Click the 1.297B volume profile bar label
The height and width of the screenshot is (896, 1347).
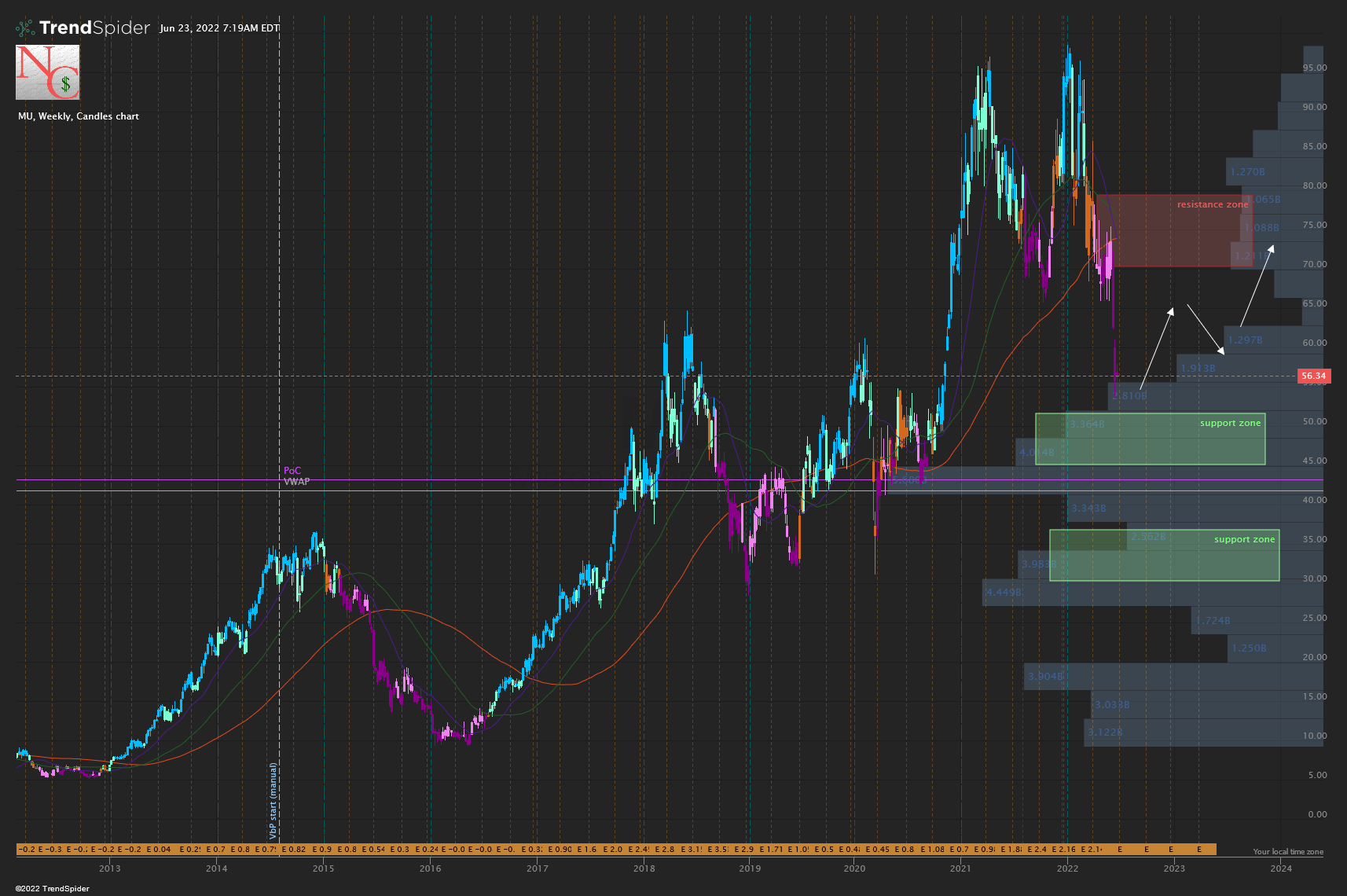1246,340
